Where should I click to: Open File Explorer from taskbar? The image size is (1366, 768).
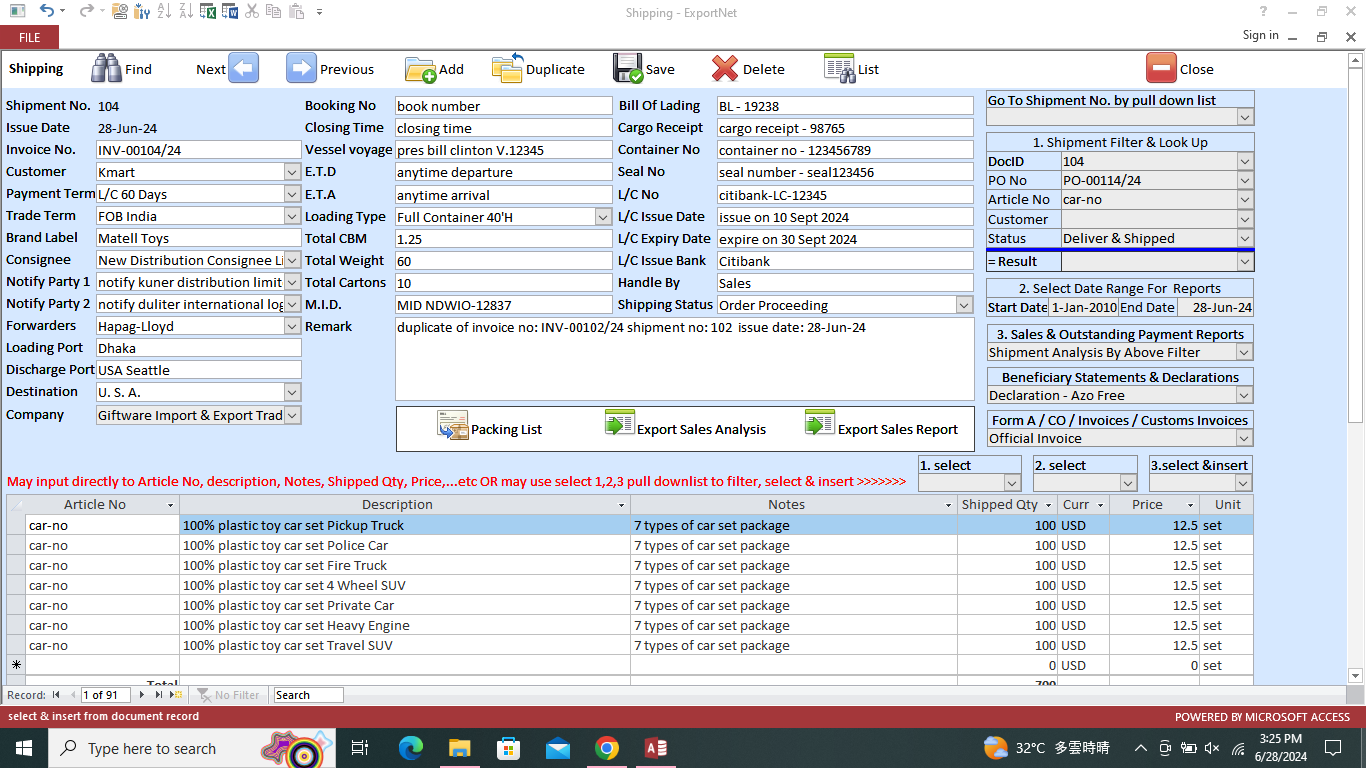tap(459, 748)
